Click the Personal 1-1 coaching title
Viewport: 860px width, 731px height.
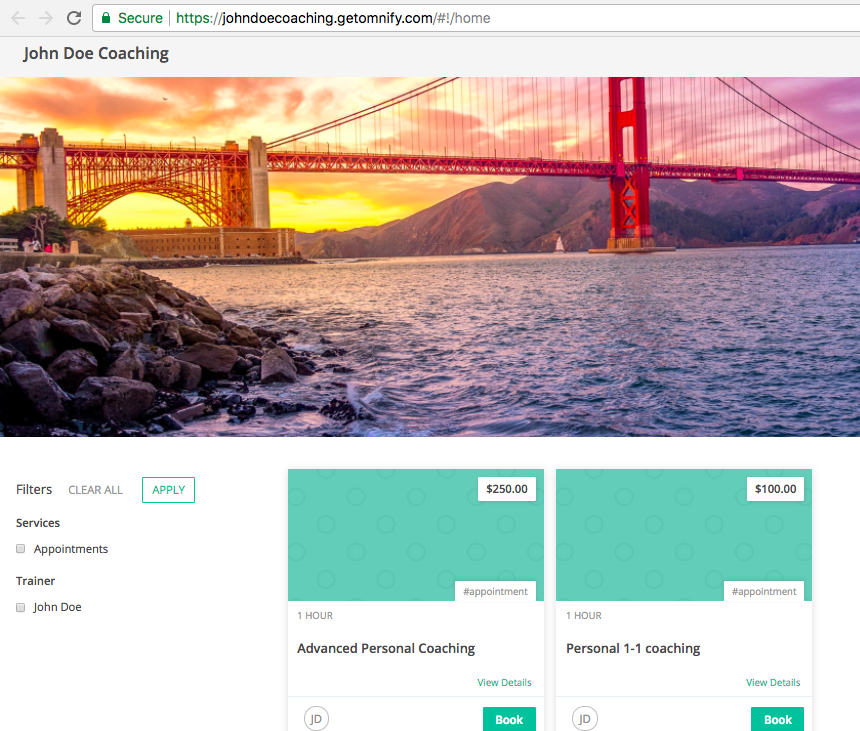(633, 648)
